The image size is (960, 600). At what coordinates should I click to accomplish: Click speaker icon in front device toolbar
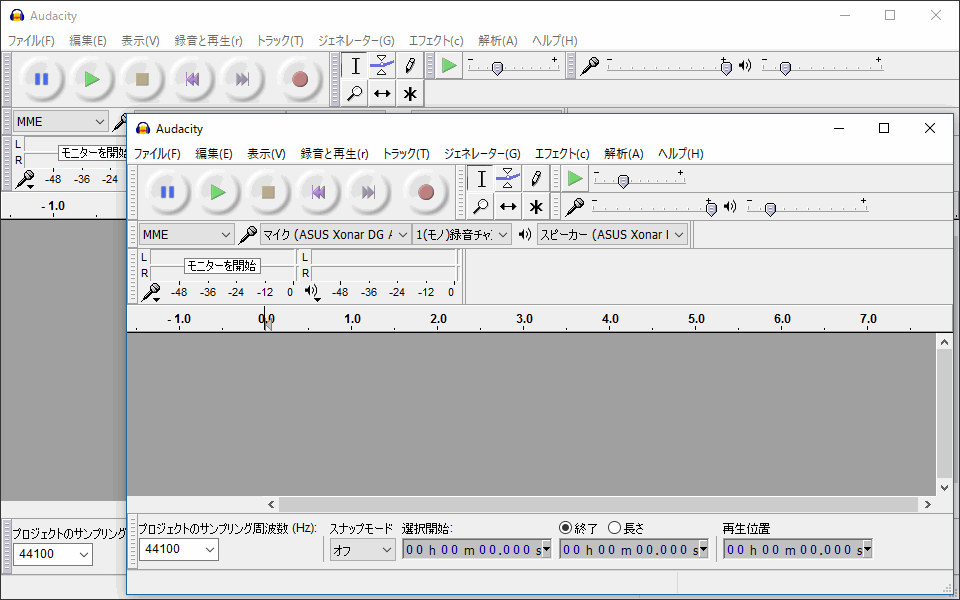click(525, 234)
